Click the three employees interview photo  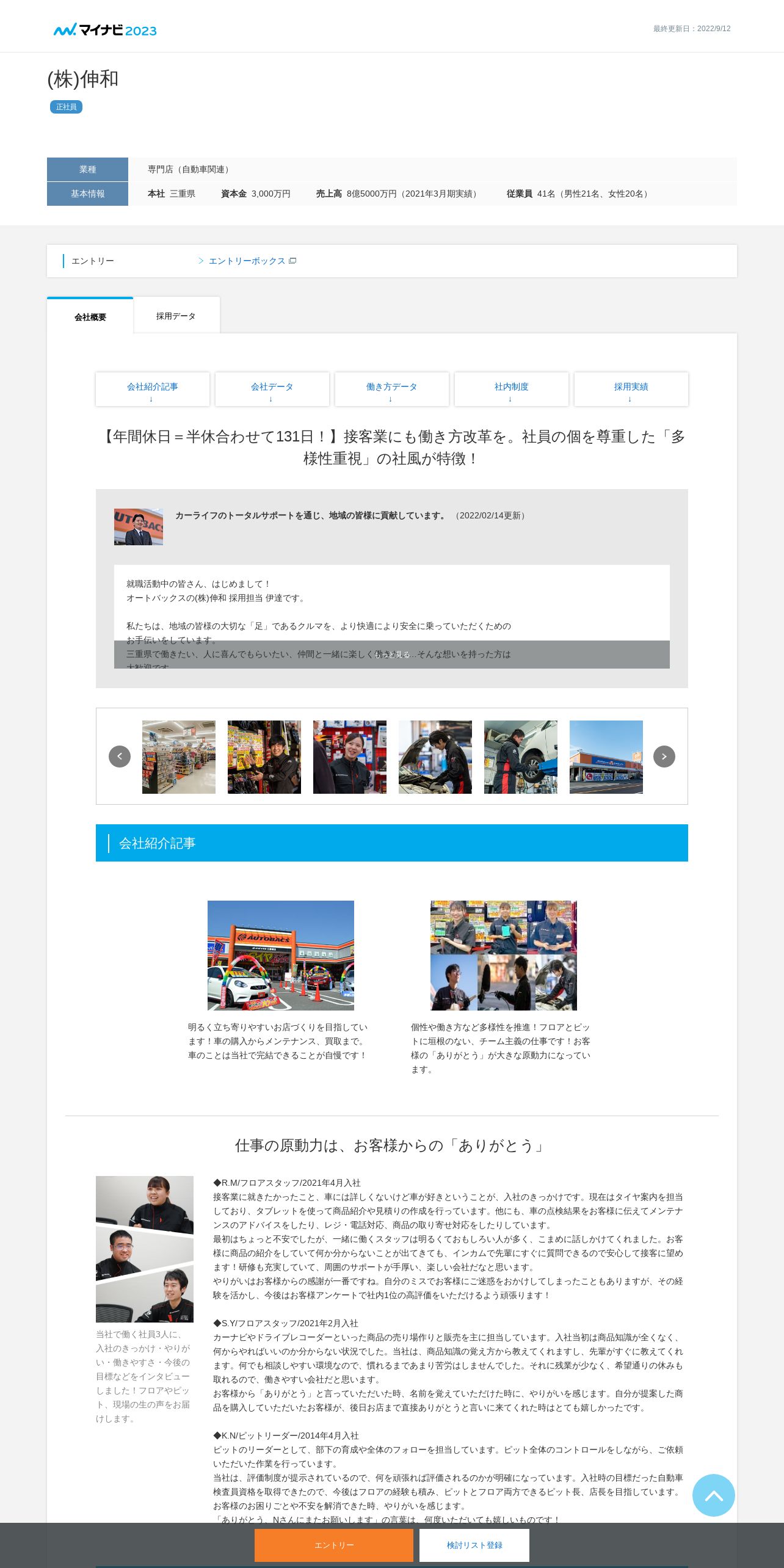coord(145,1249)
